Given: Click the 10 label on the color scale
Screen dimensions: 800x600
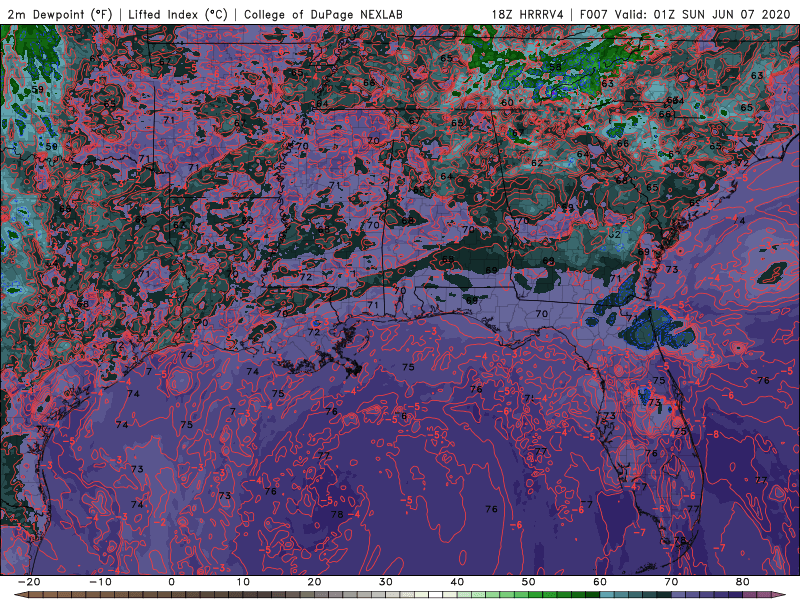Looking at the screenshot, I should 243,582.
